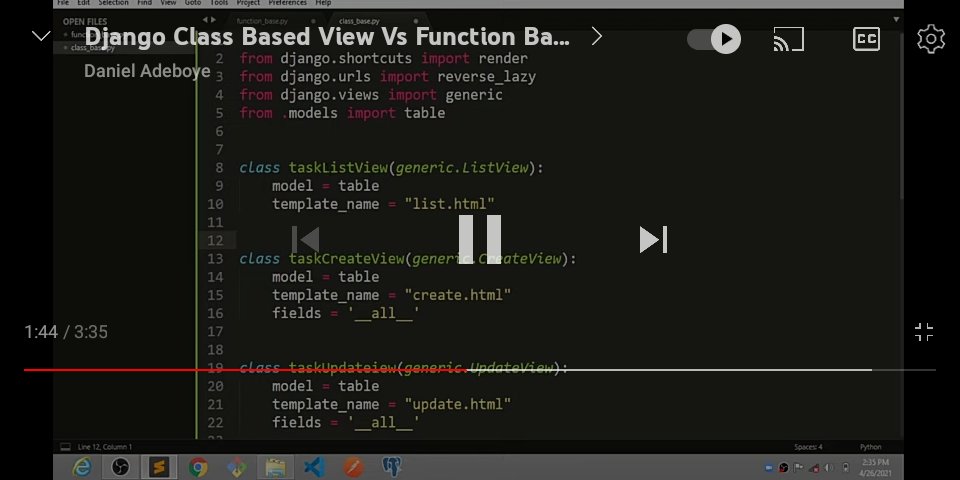Image resolution: width=960 pixels, height=480 pixels.
Task: Click line number 12 in the gutter
Action: pyautogui.click(x=215, y=241)
